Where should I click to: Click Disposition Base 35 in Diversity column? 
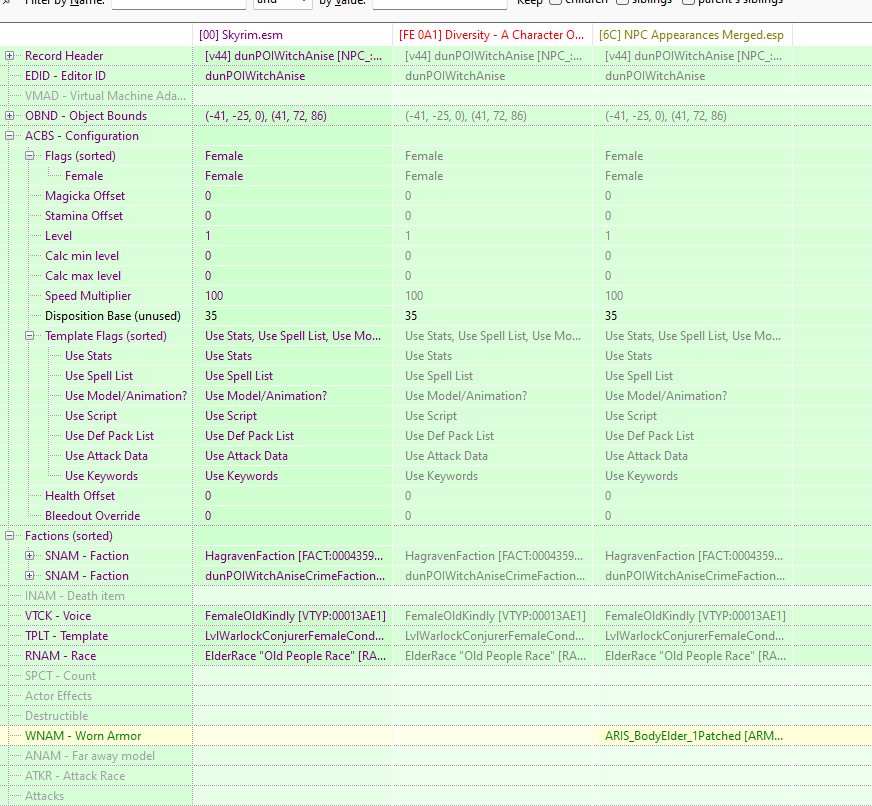492,316
